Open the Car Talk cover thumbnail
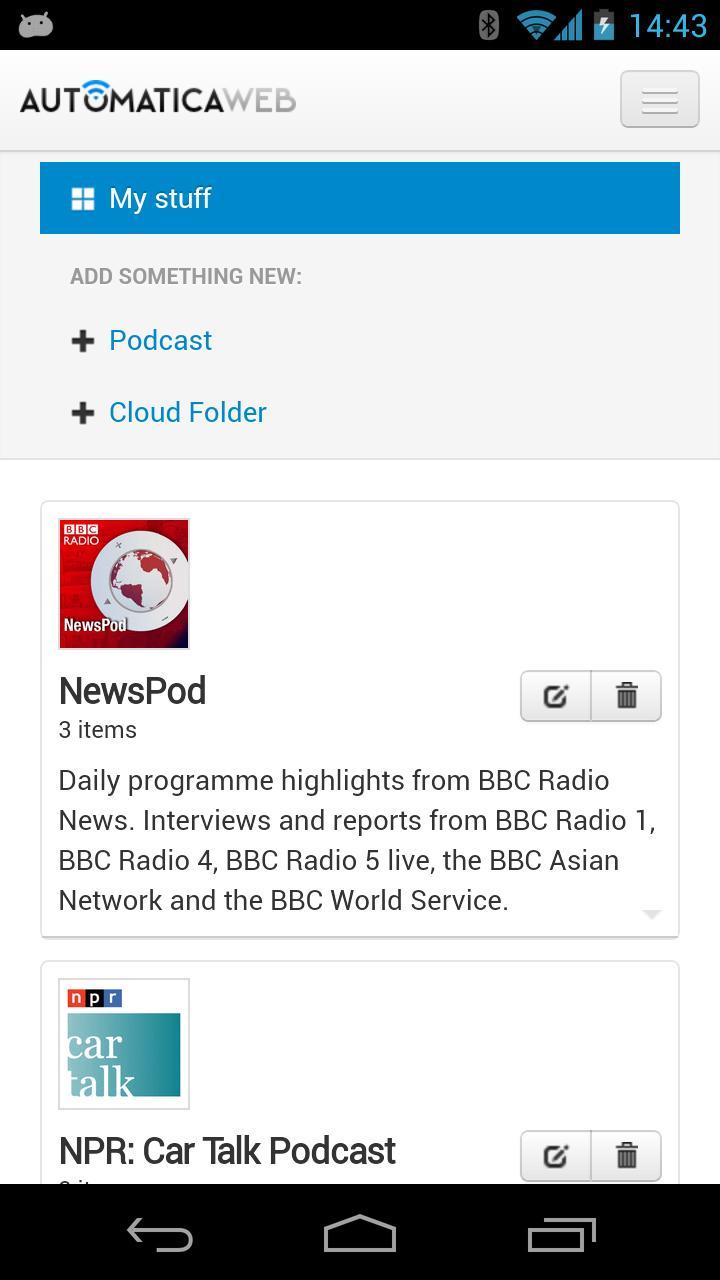Screen dimensions: 720x1280 point(124,1044)
